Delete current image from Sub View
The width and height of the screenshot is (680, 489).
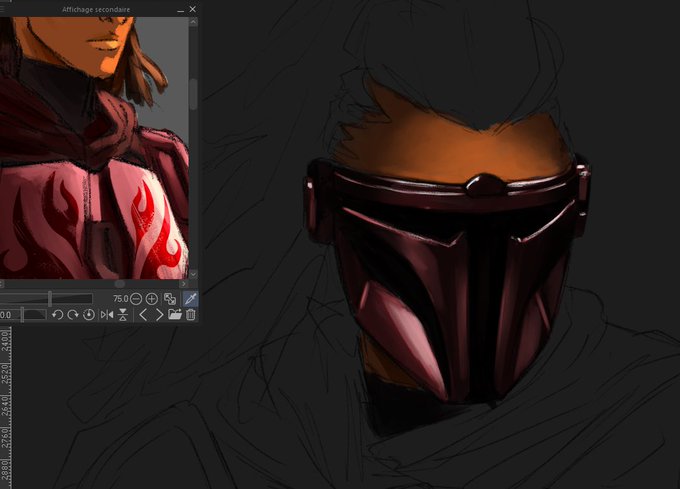click(x=191, y=314)
